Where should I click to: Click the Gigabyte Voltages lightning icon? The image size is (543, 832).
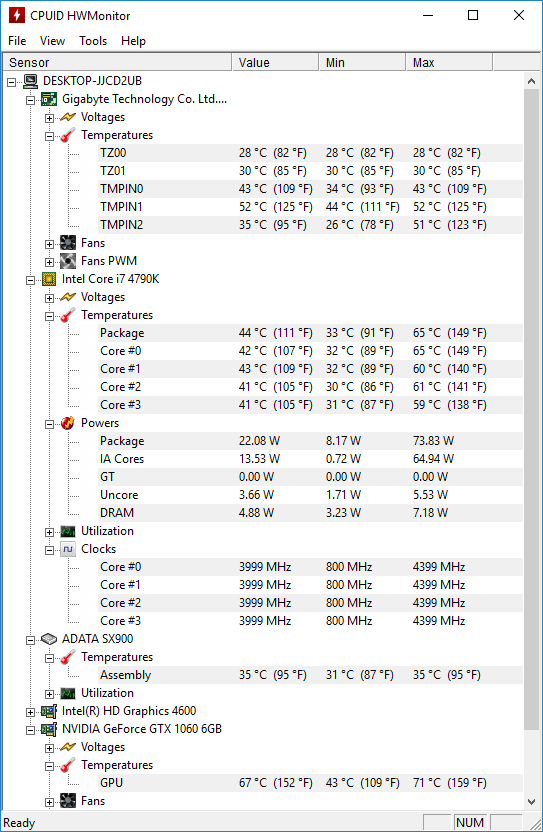pos(68,117)
